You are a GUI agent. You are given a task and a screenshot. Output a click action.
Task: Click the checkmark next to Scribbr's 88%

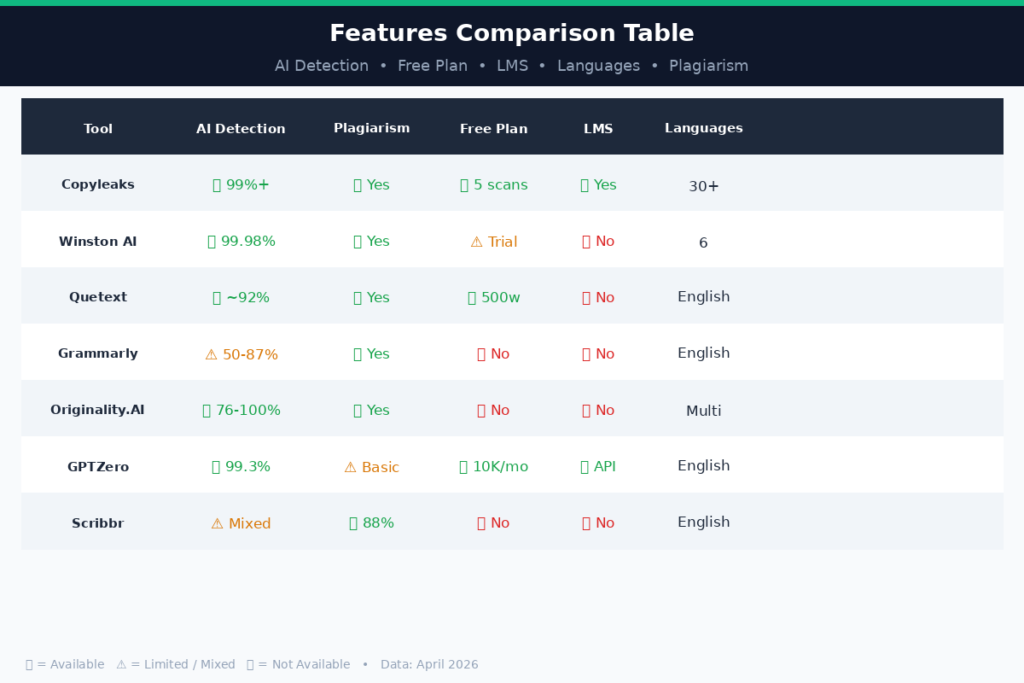(354, 522)
